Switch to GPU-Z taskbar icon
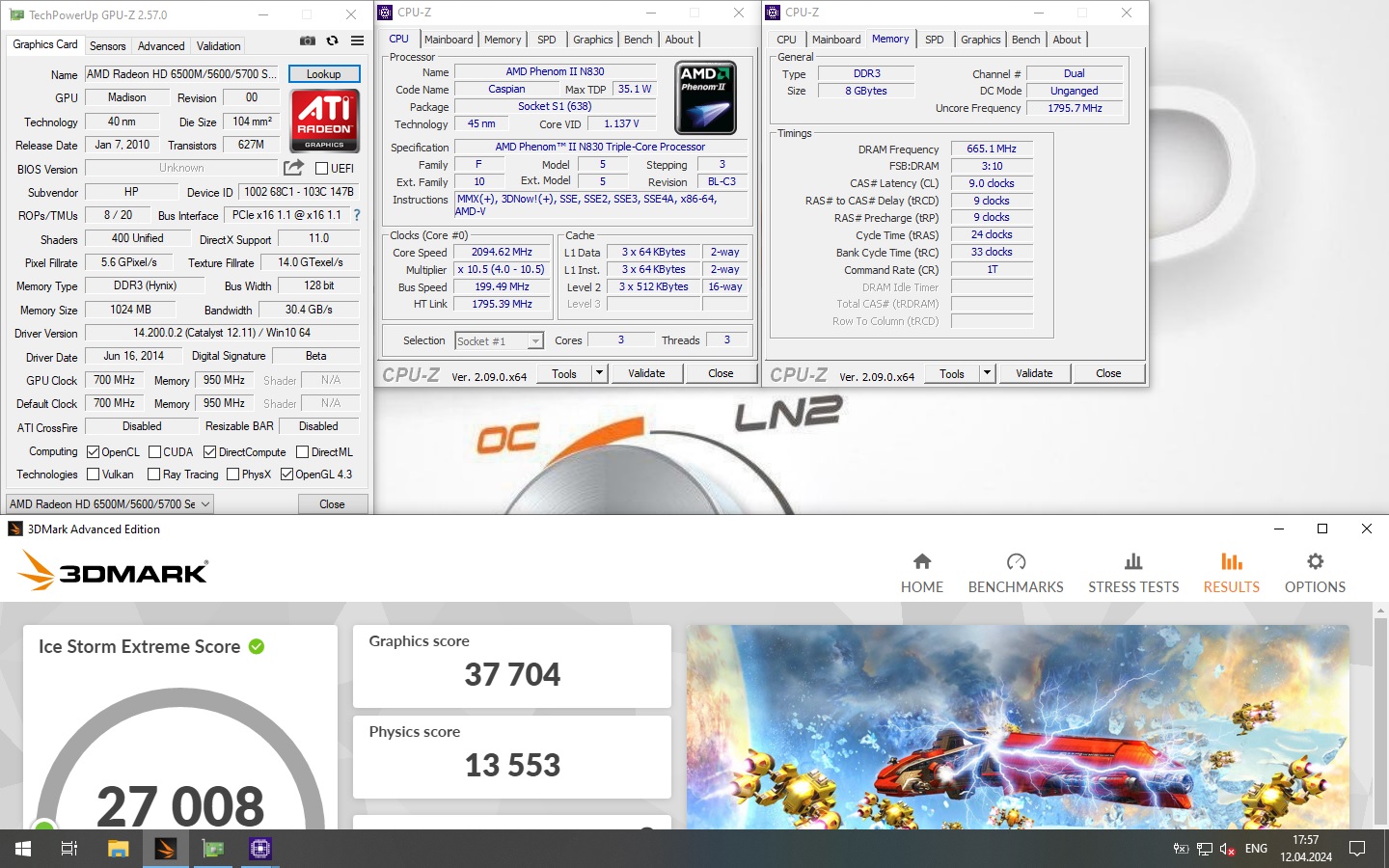The width and height of the screenshot is (1389, 868). pos(213,849)
